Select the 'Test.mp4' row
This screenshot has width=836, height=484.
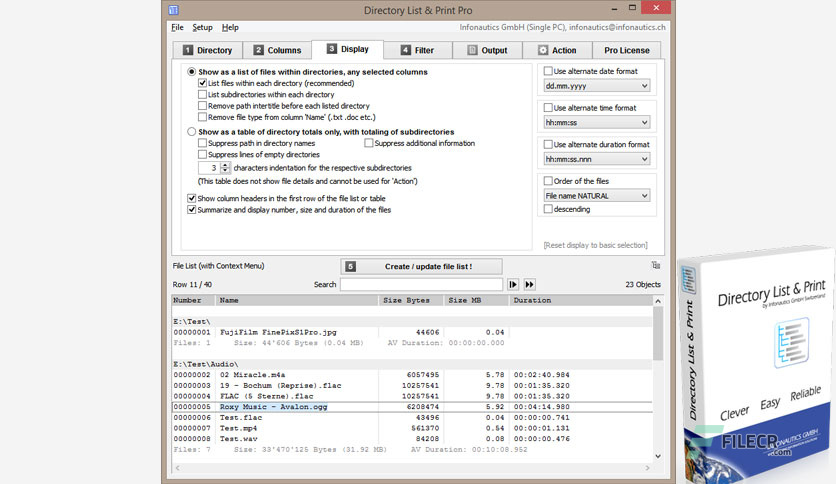[412, 428]
